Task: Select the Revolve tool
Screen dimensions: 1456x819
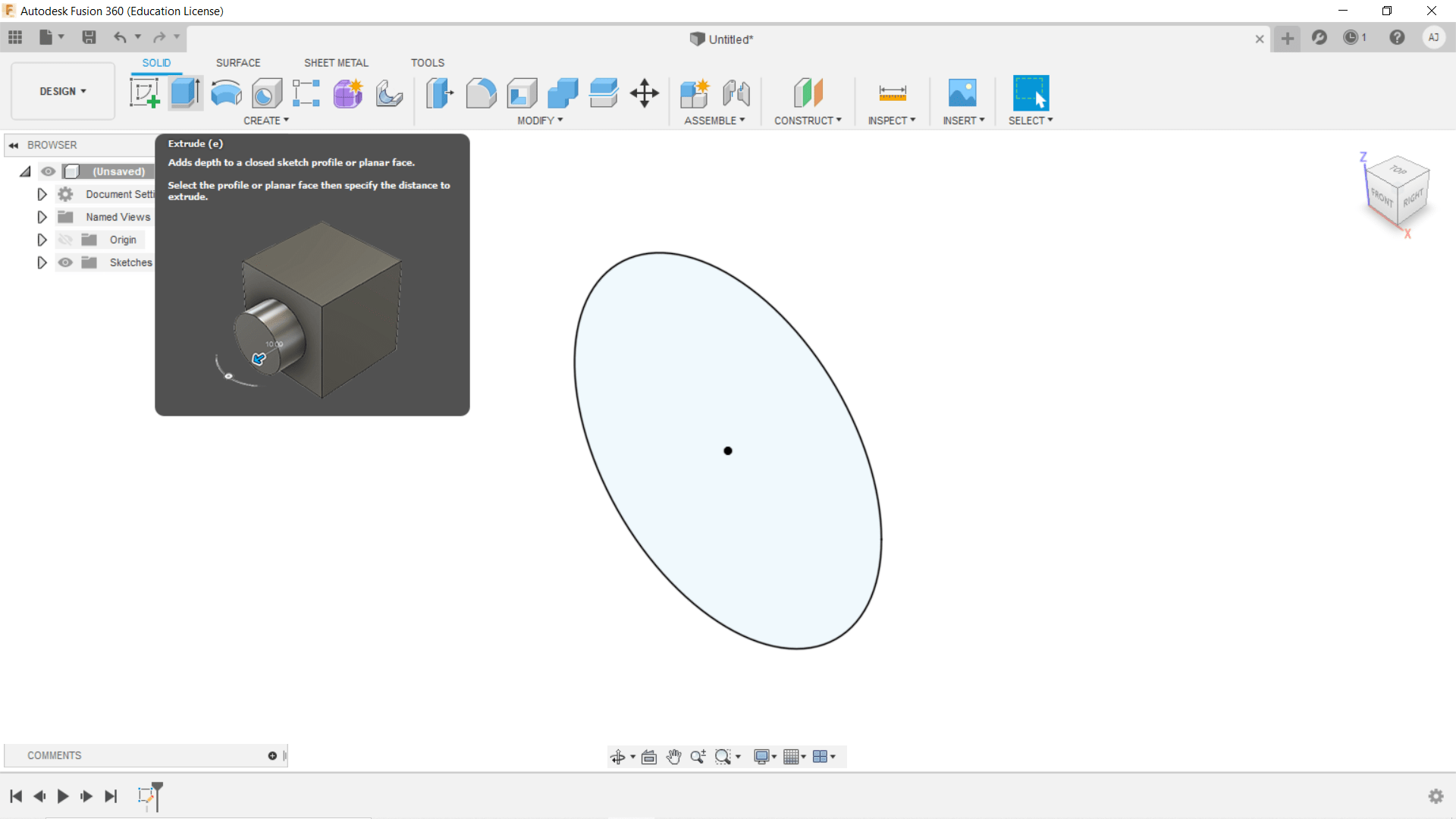Action: tap(226, 93)
